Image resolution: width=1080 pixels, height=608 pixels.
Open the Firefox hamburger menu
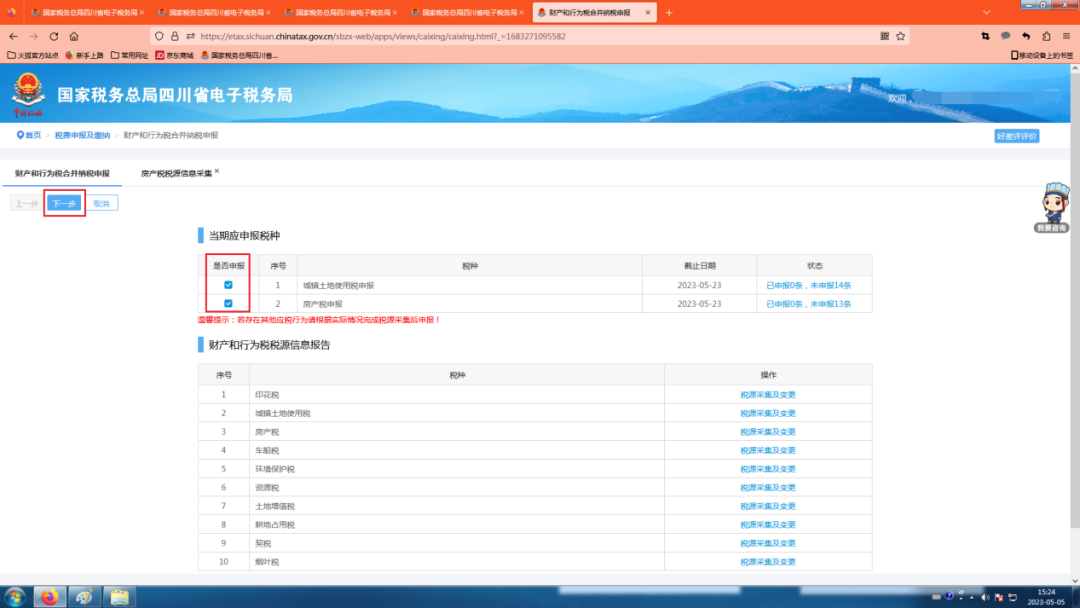click(x=1065, y=36)
